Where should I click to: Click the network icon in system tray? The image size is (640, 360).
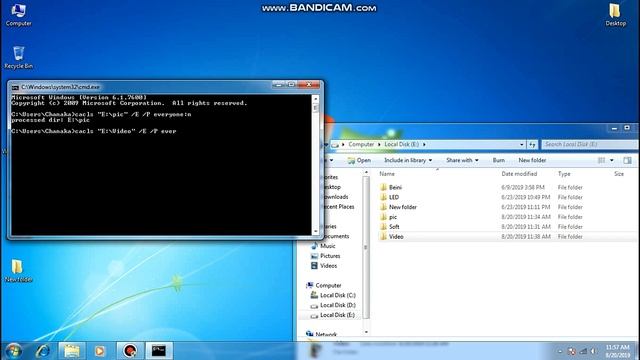point(583,351)
